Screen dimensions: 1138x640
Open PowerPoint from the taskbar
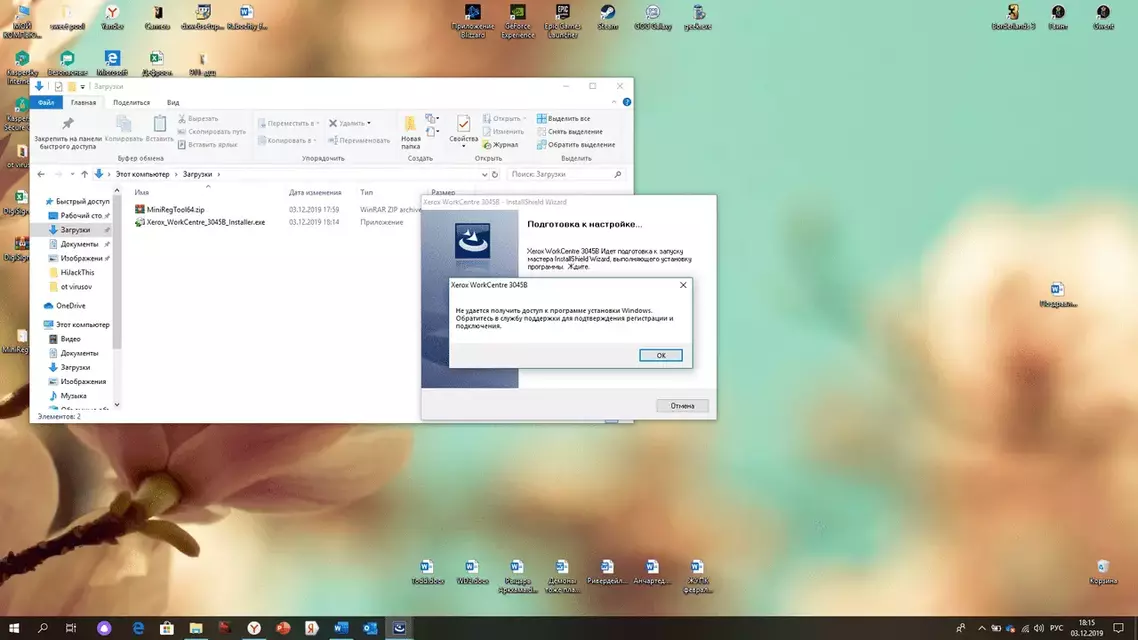coord(283,628)
